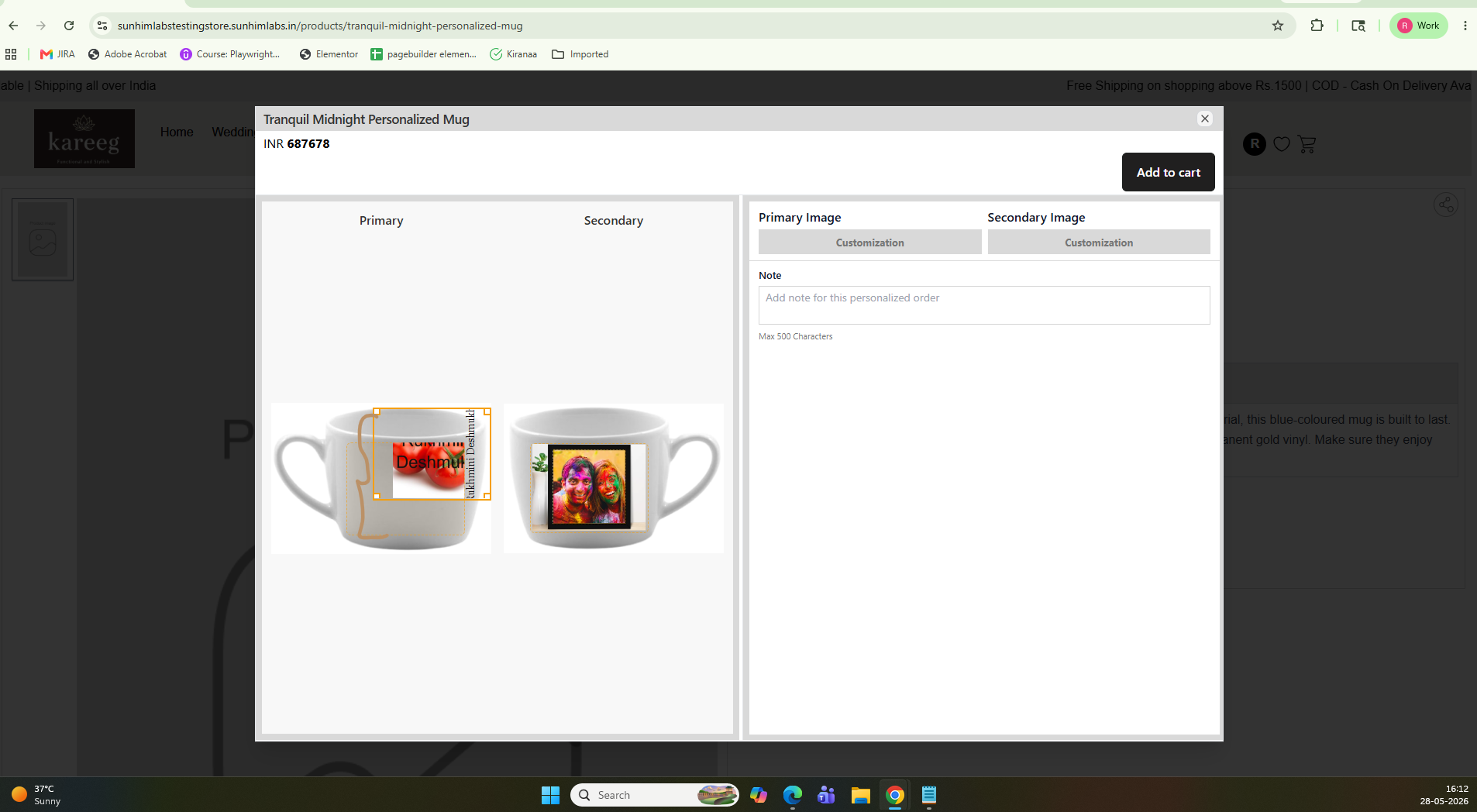
Task: Open the R user account icon
Action: click(1254, 144)
